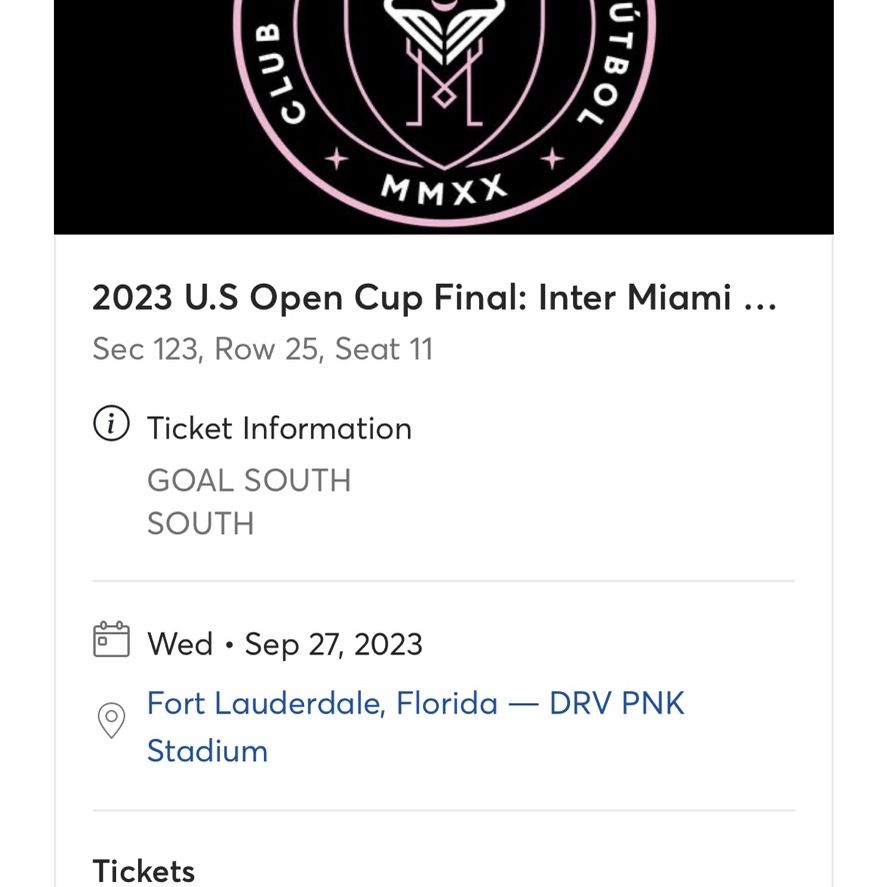Screen dimensions: 887x887
Task: Click the Wed Sep 27, 2023 date
Action: coord(285,644)
